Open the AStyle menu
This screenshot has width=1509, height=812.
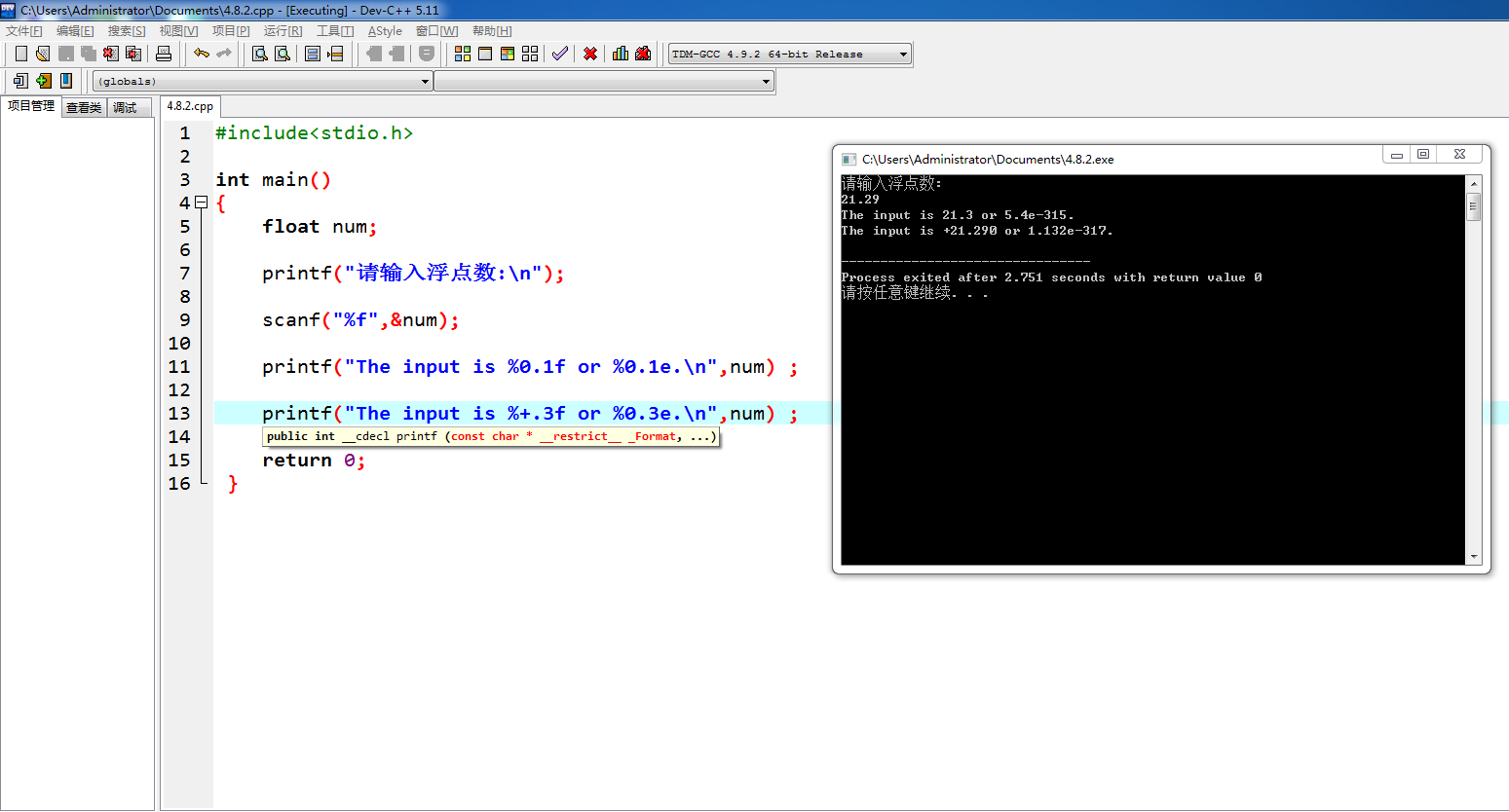coord(385,31)
